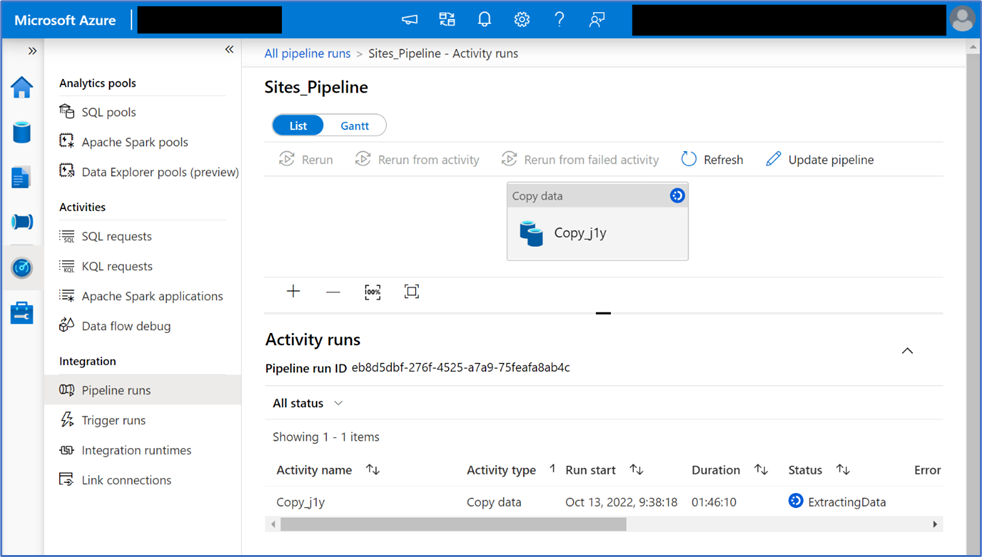The height and width of the screenshot is (557, 982).
Task: Open the Home hub icon
Action: tap(21, 88)
